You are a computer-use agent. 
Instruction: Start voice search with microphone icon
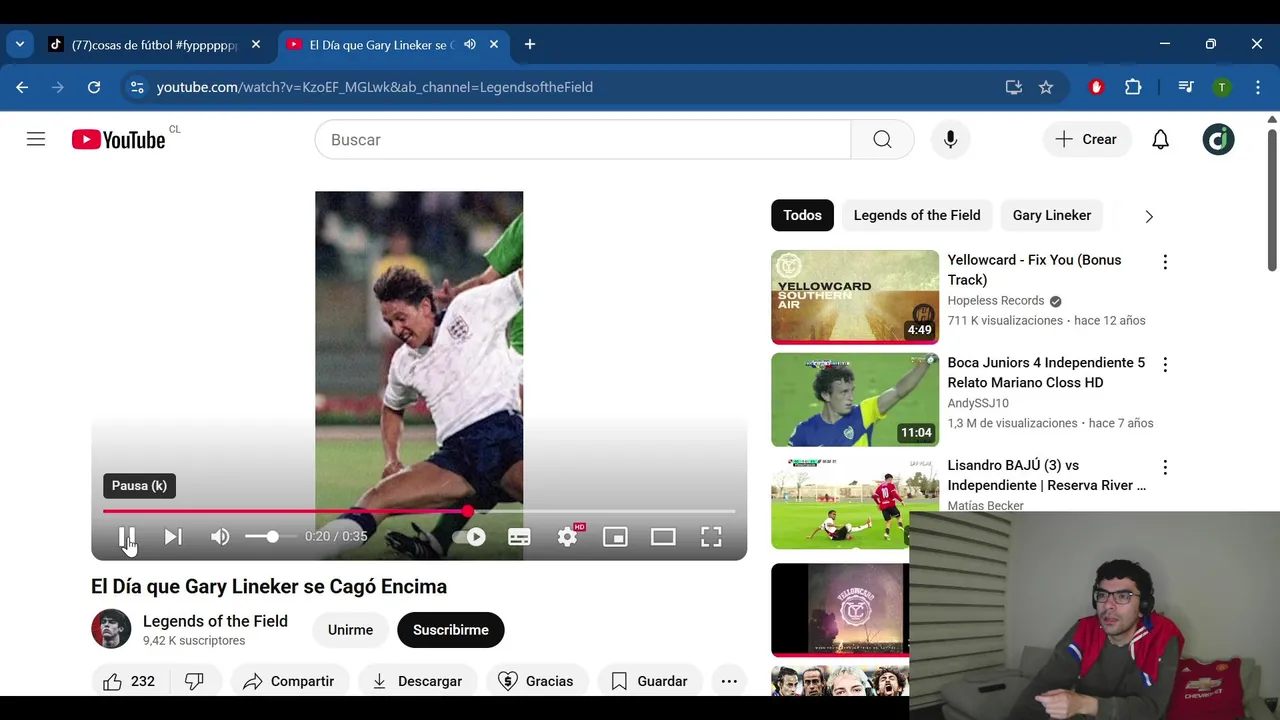(950, 140)
